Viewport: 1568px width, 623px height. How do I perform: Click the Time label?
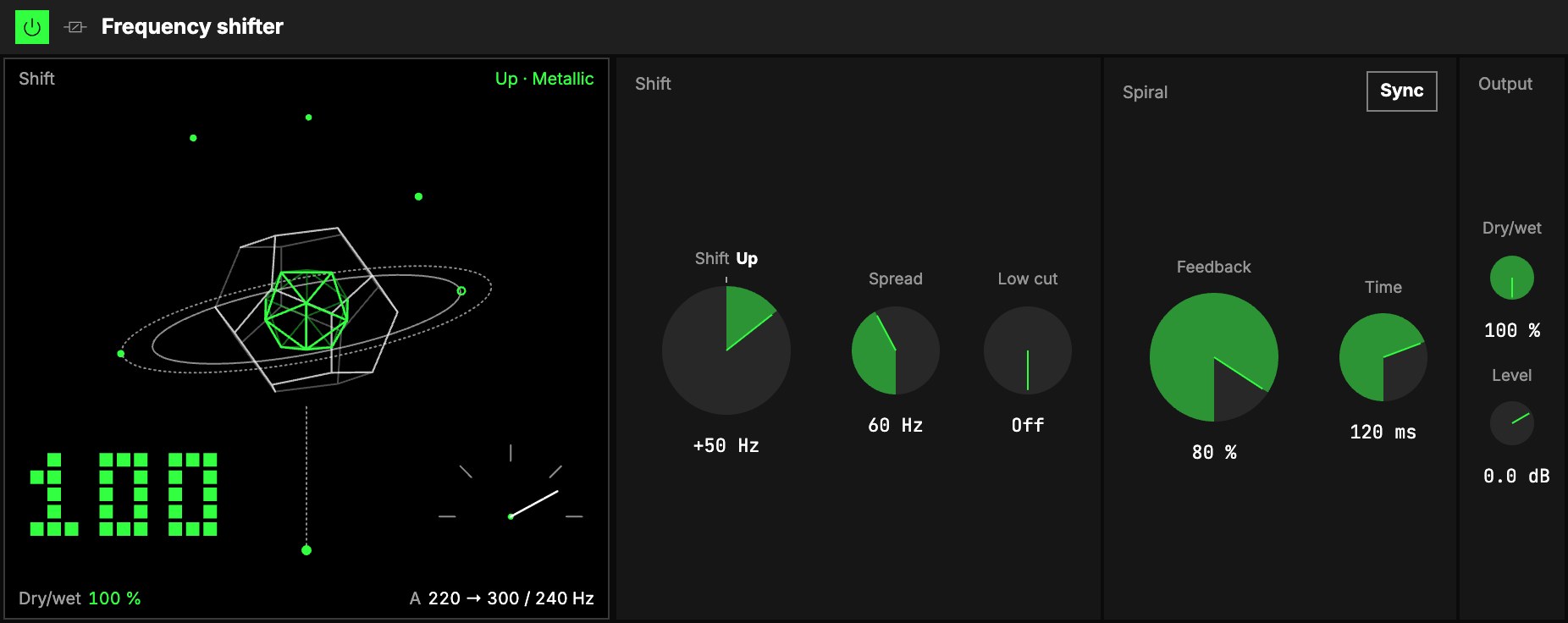tap(1383, 287)
